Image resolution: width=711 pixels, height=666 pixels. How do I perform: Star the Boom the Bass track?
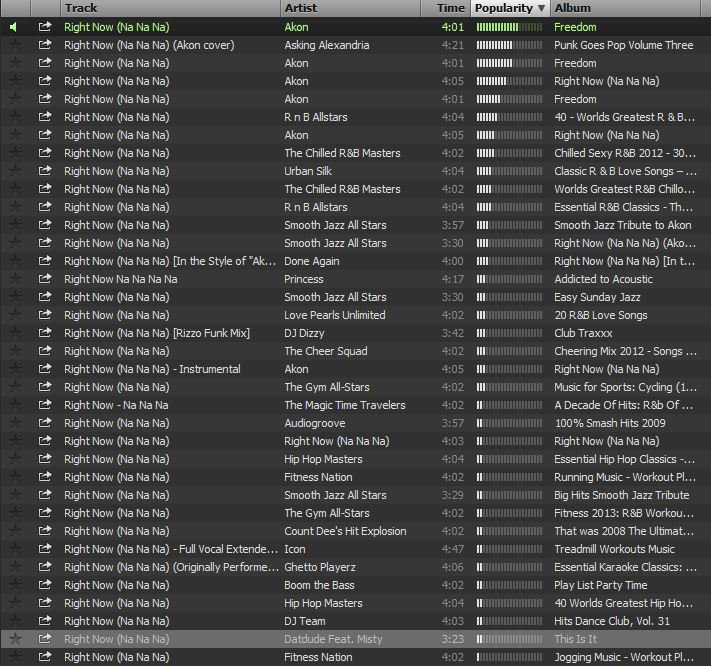coord(14,585)
